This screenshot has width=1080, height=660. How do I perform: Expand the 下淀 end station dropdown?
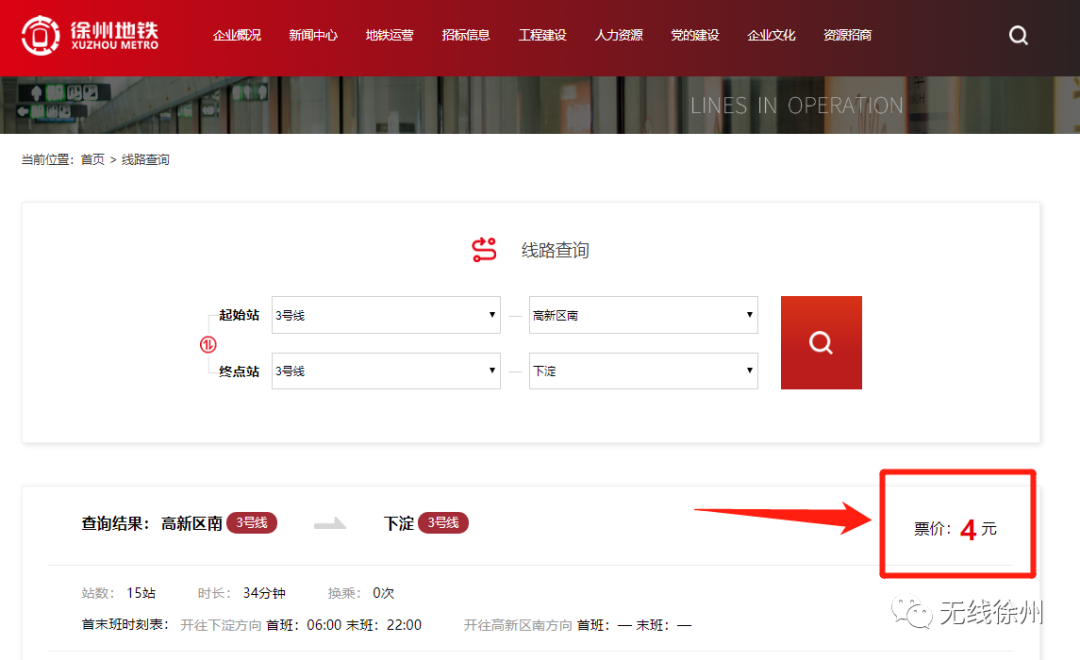643,371
